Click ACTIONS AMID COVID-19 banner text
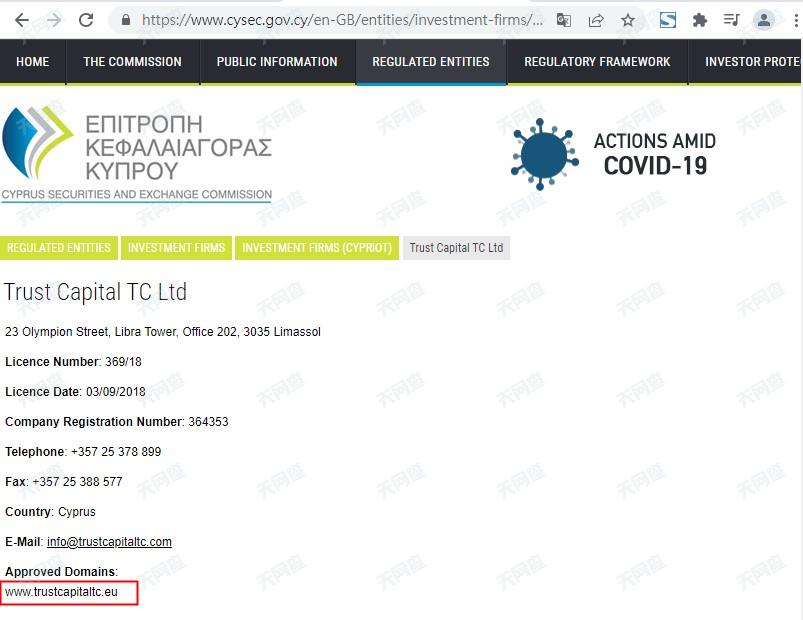803x620 pixels. pos(655,154)
